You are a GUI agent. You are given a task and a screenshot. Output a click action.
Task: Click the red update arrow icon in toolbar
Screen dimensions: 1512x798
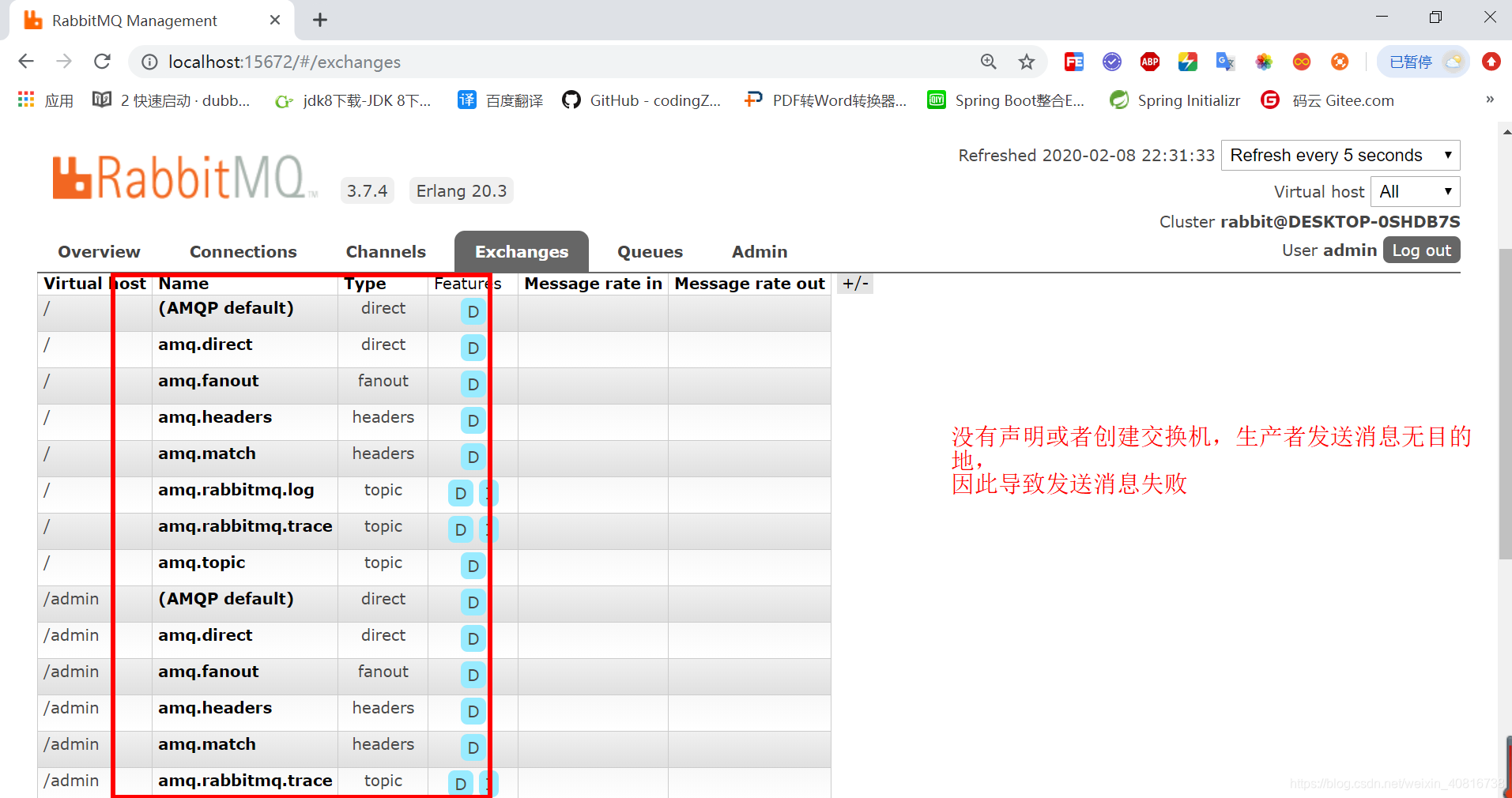pos(1491,62)
